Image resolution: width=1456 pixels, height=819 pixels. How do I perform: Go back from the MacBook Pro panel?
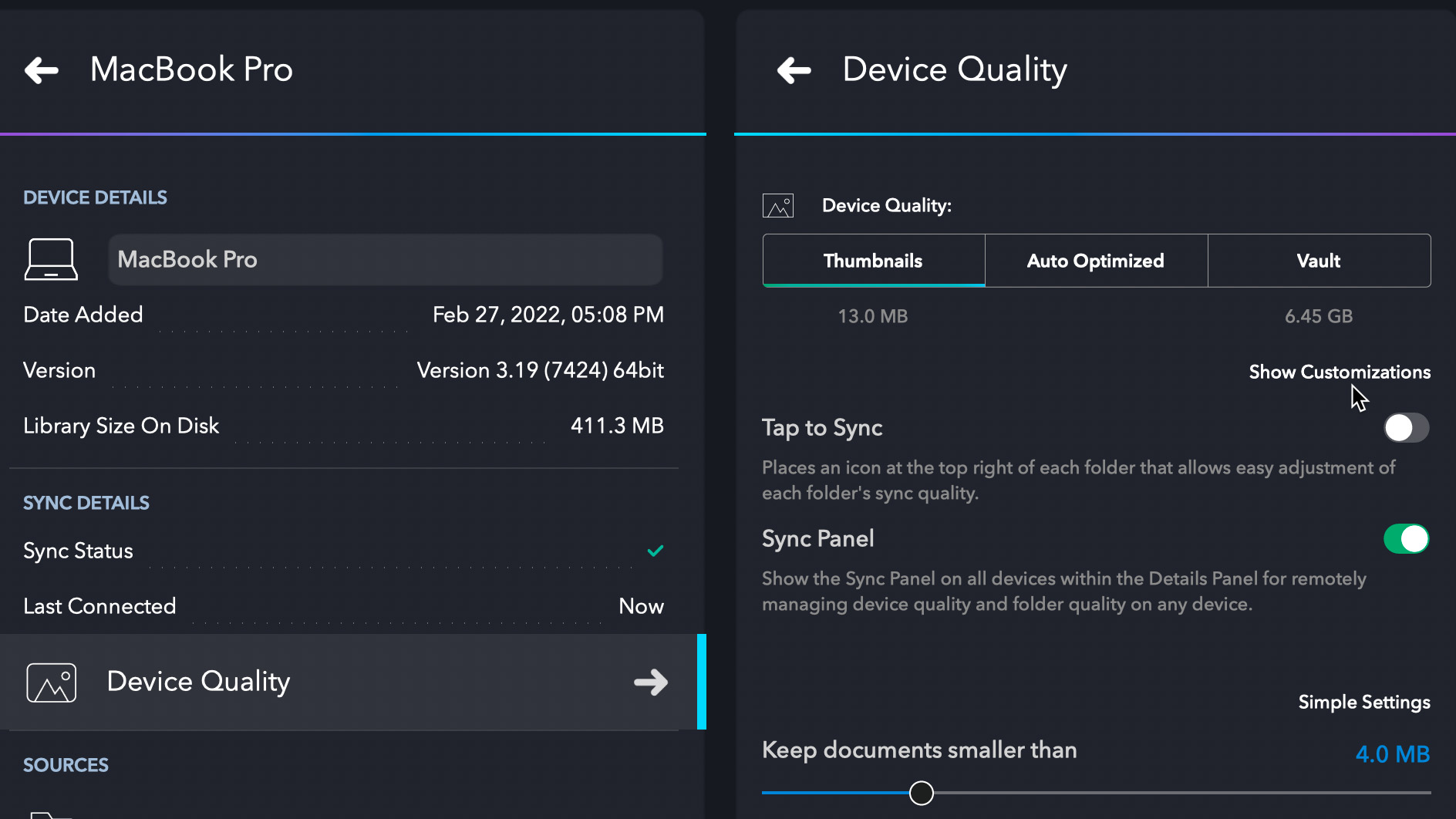pos(42,70)
